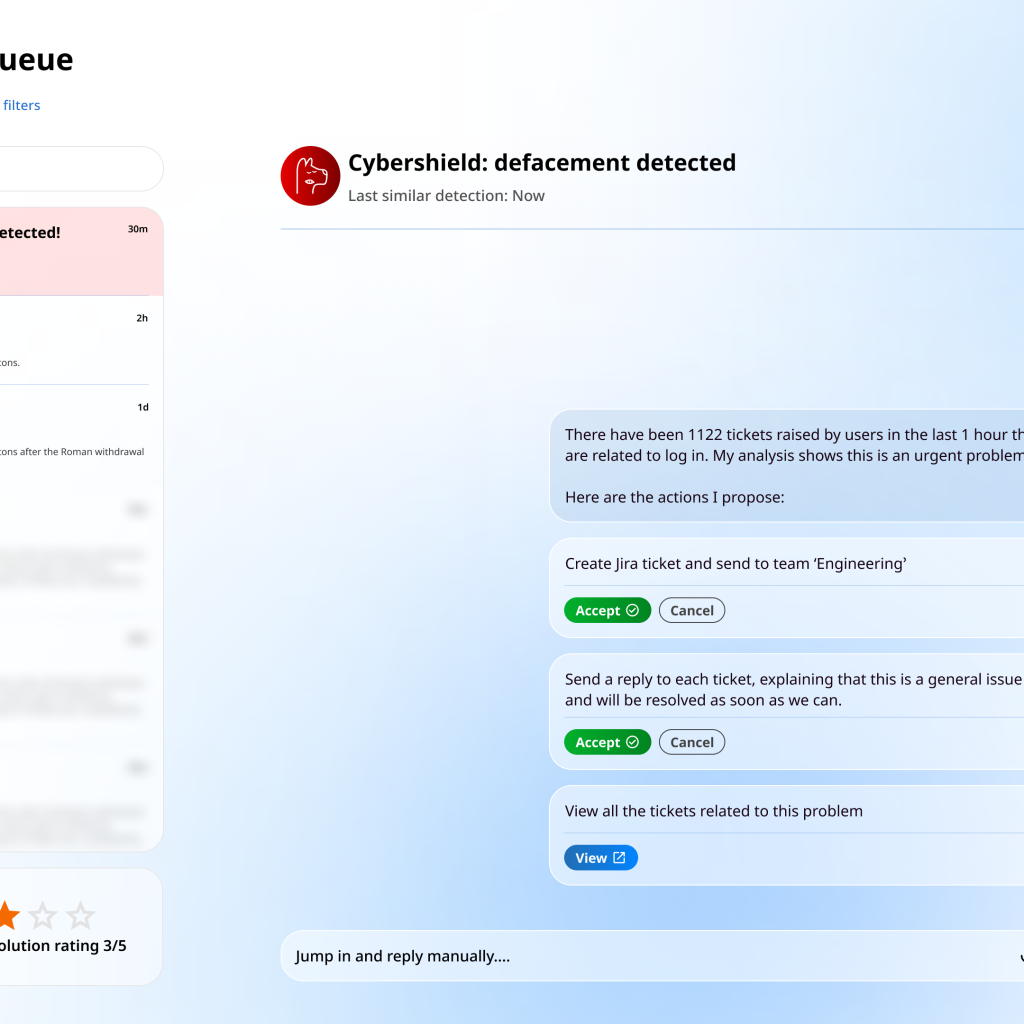Click 'View all the tickets' card text
The image size is (1024, 1024).
click(x=713, y=811)
